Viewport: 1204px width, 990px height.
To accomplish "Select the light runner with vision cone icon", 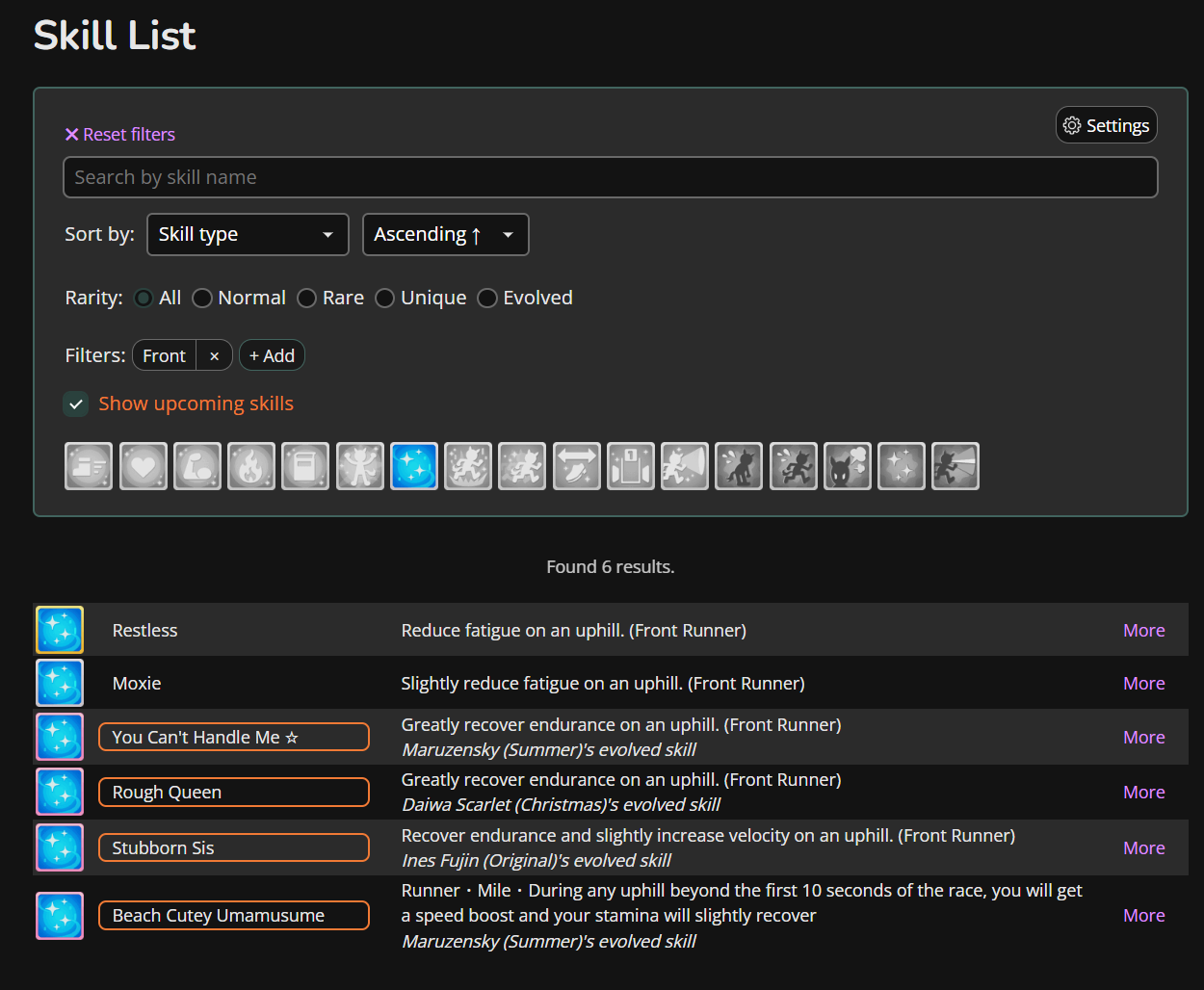I will [x=685, y=466].
